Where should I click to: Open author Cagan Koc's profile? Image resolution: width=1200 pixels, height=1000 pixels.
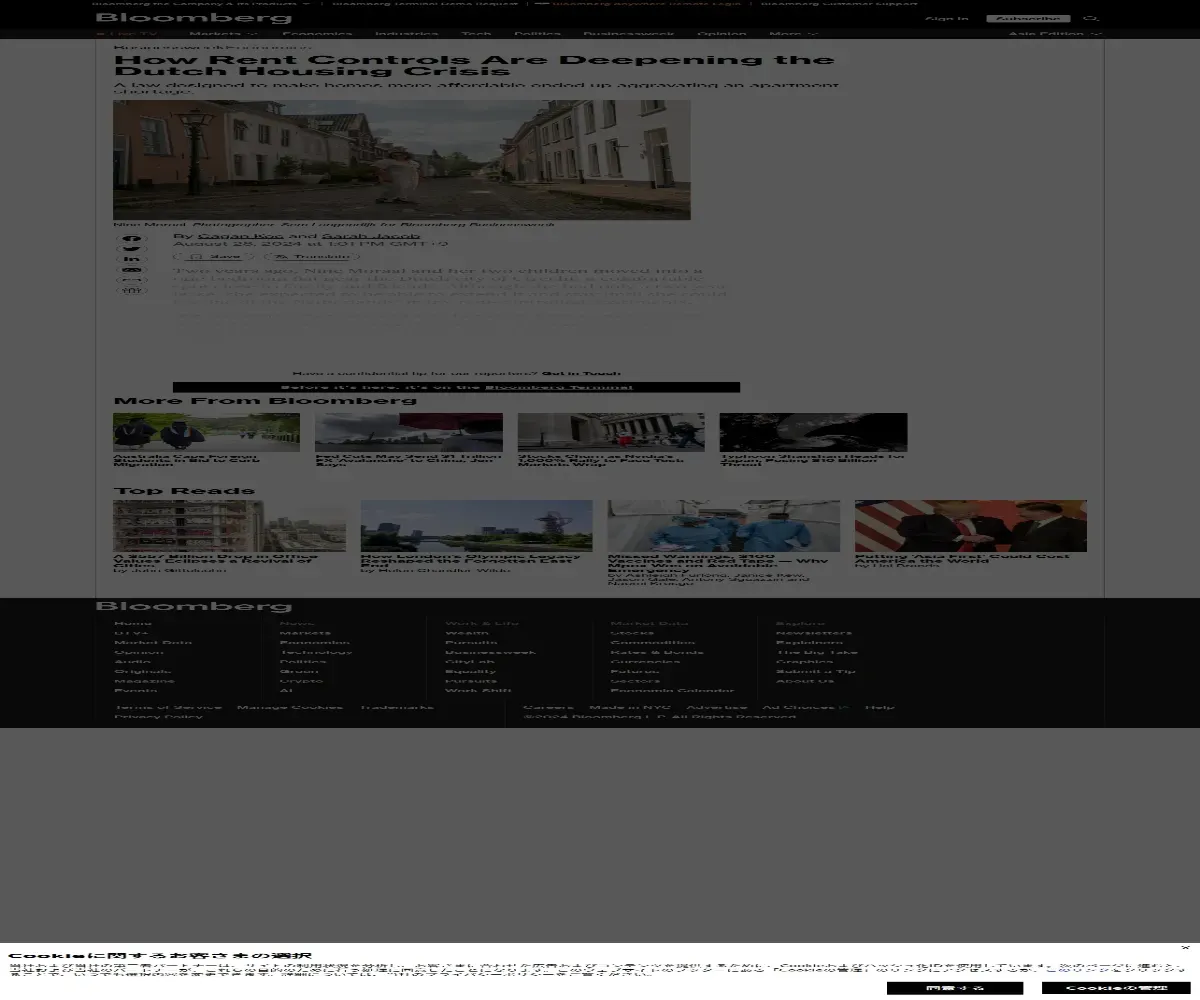coord(240,236)
